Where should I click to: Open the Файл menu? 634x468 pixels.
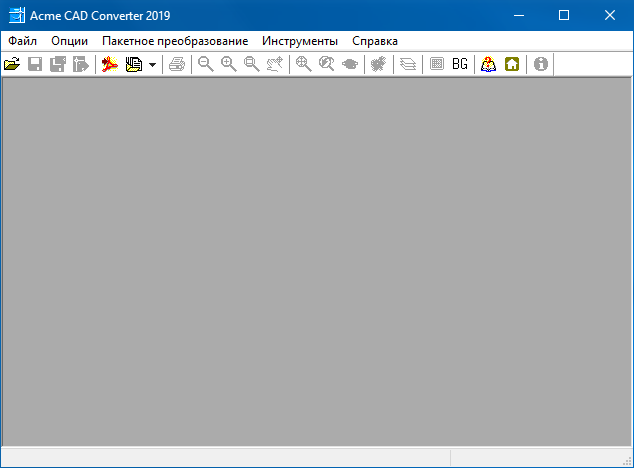pyautogui.click(x=22, y=41)
